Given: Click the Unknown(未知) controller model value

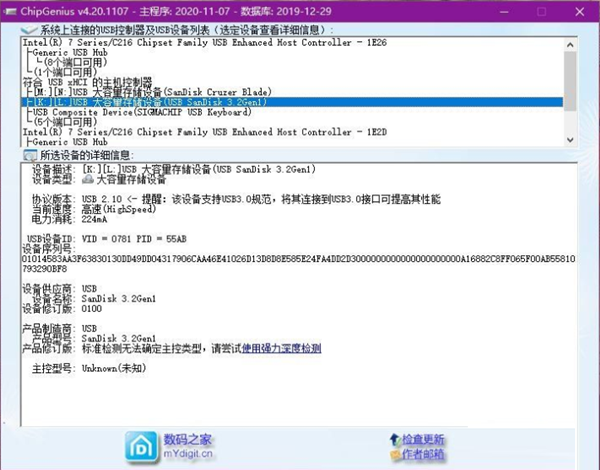Looking at the screenshot, I should (x=114, y=368).
